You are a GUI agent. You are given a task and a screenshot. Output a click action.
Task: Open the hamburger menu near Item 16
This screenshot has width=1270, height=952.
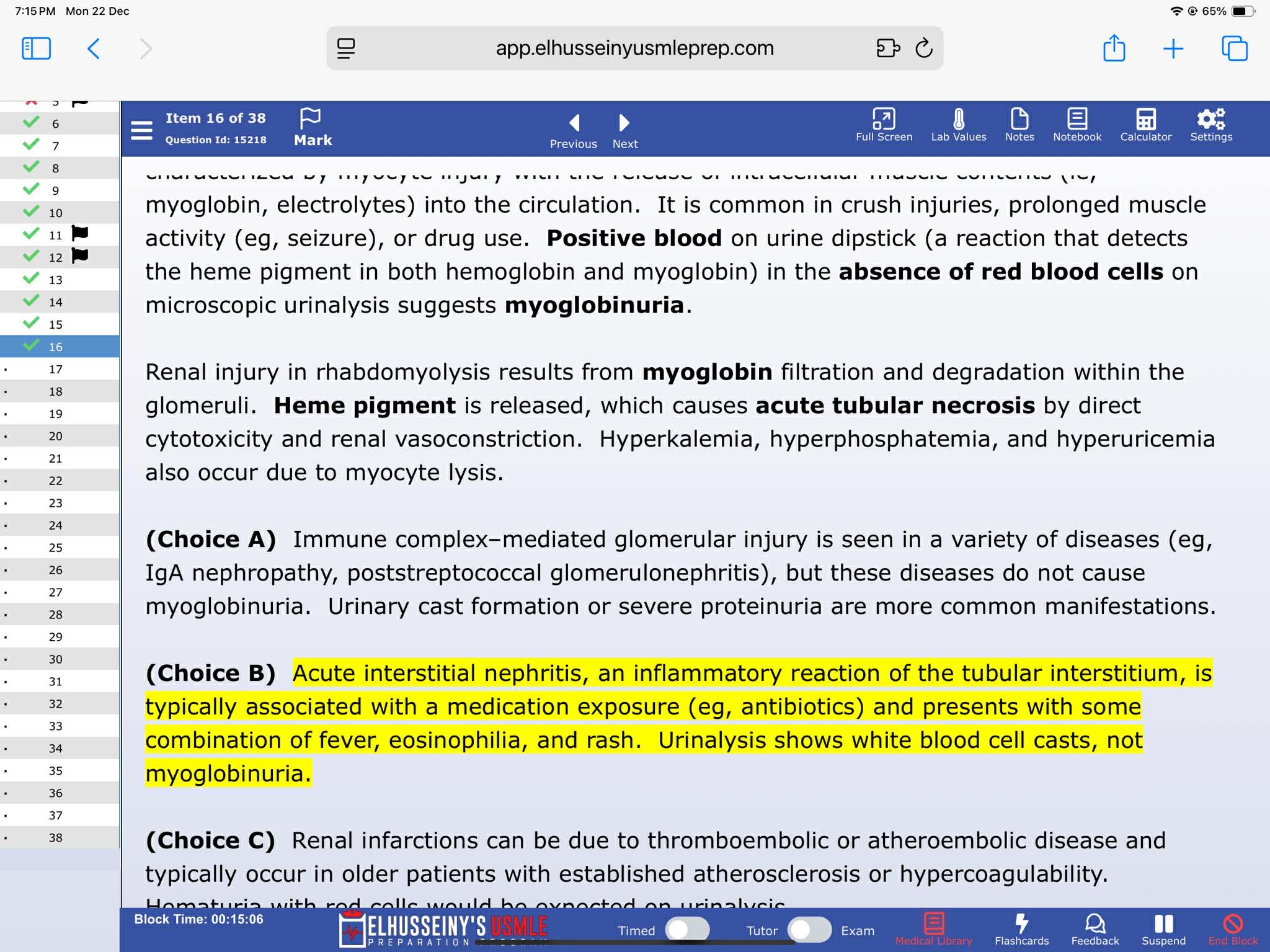[x=141, y=130]
